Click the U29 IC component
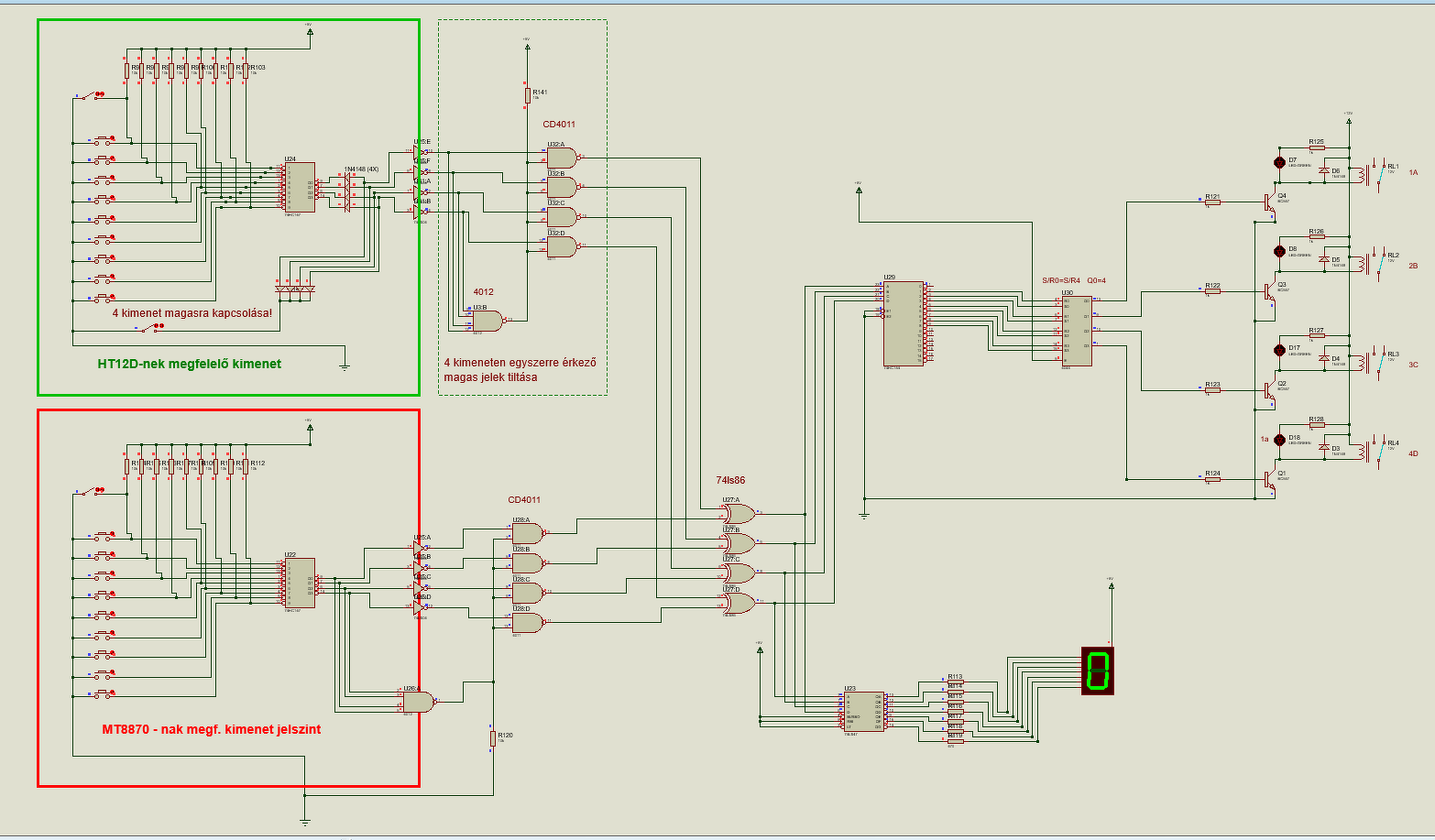This screenshot has height=840, width=1435. pyautogui.click(x=903, y=322)
